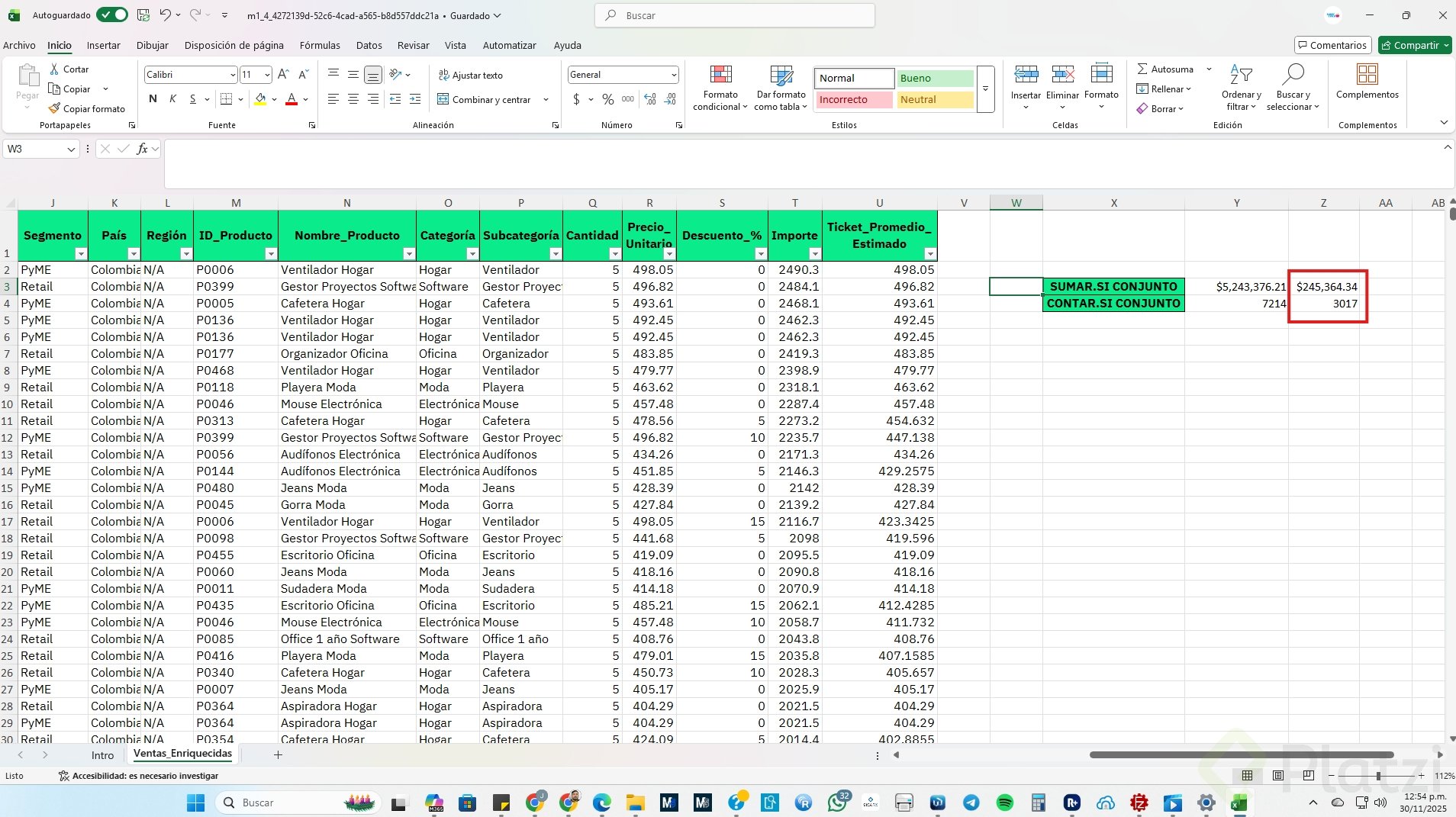Open Spotify from the taskbar
This screenshot has width=1456, height=817.
[1004, 803]
